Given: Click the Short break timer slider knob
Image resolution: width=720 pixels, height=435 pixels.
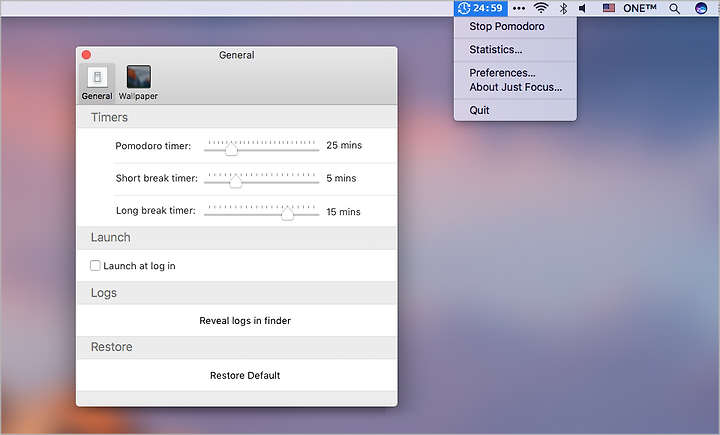Looking at the screenshot, I should [x=235, y=181].
